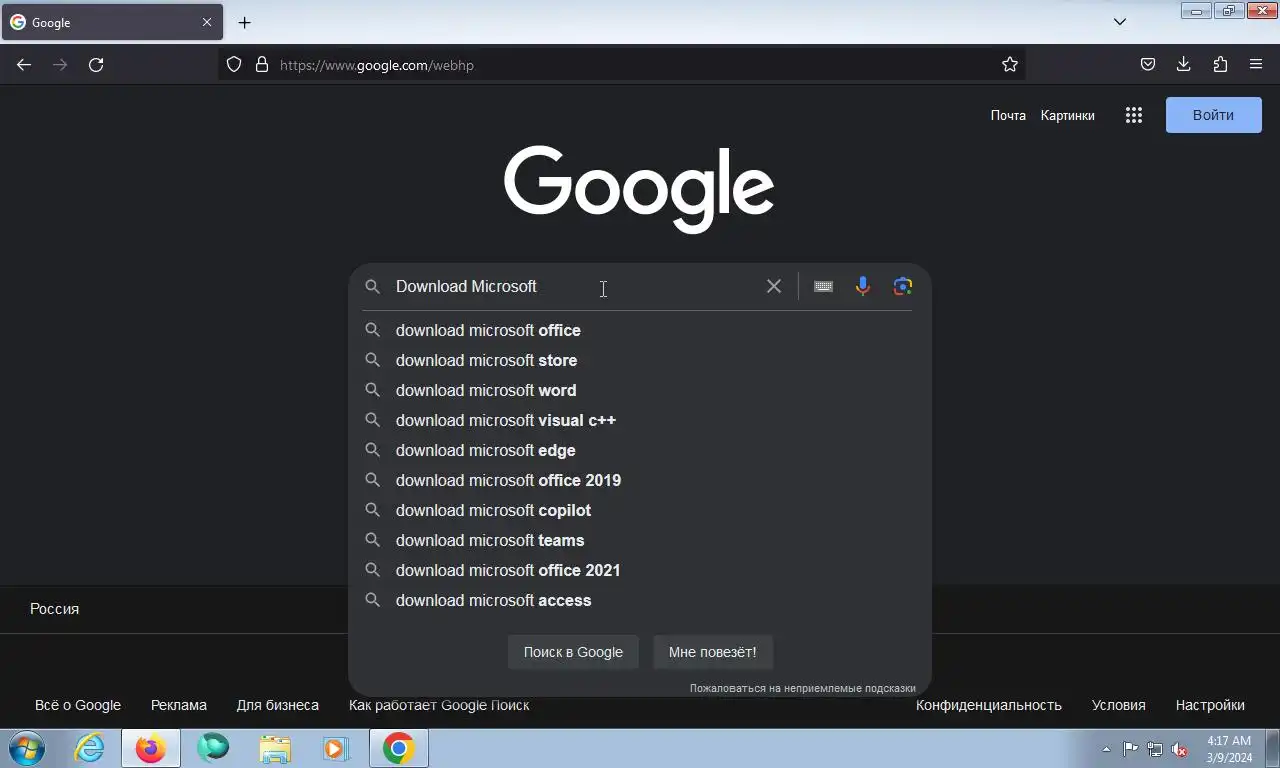The height and width of the screenshot is (768, 1280).
Task: Show hidden system tray icons arrow
Action: [1106, 749]
